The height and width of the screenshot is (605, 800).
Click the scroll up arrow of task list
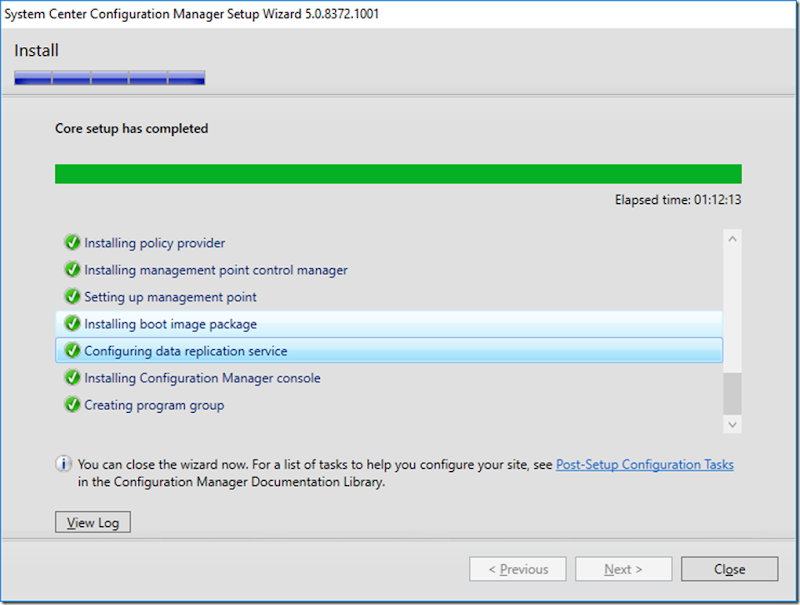pyautogui.click(x=732, y=239)
